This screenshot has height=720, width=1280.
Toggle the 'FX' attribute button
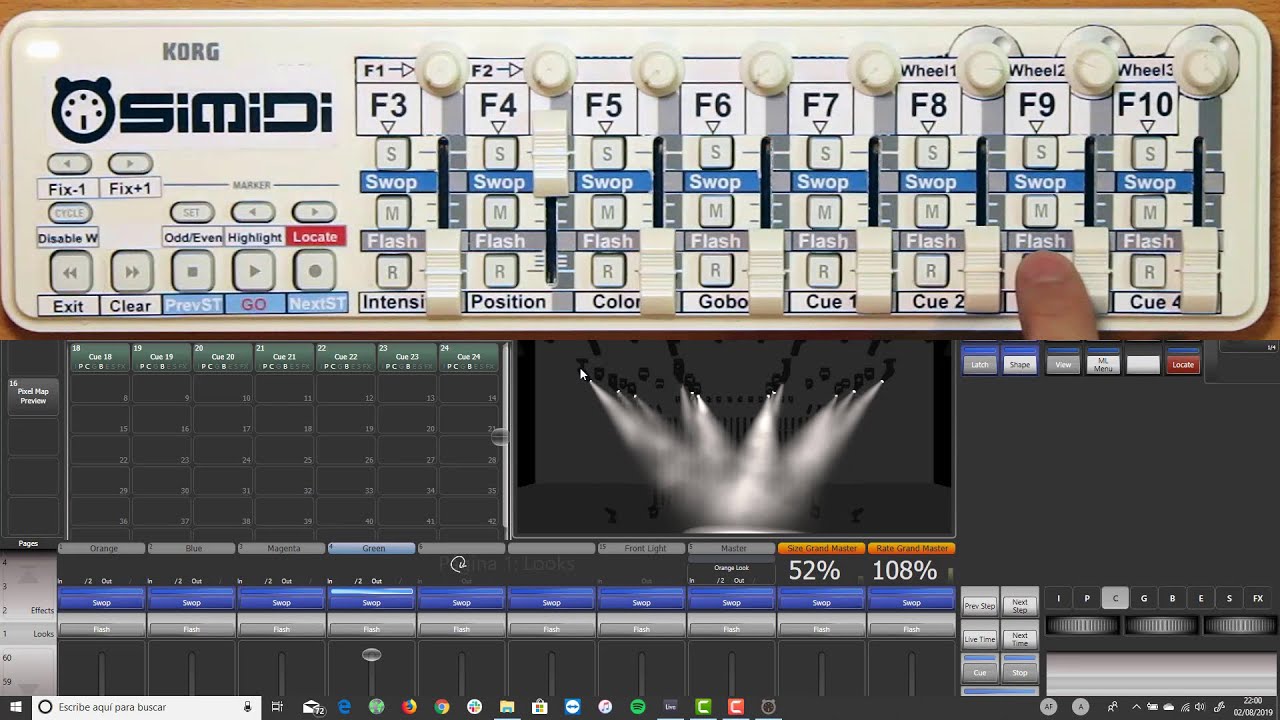pyautogui.click(x=1258, y=598)
